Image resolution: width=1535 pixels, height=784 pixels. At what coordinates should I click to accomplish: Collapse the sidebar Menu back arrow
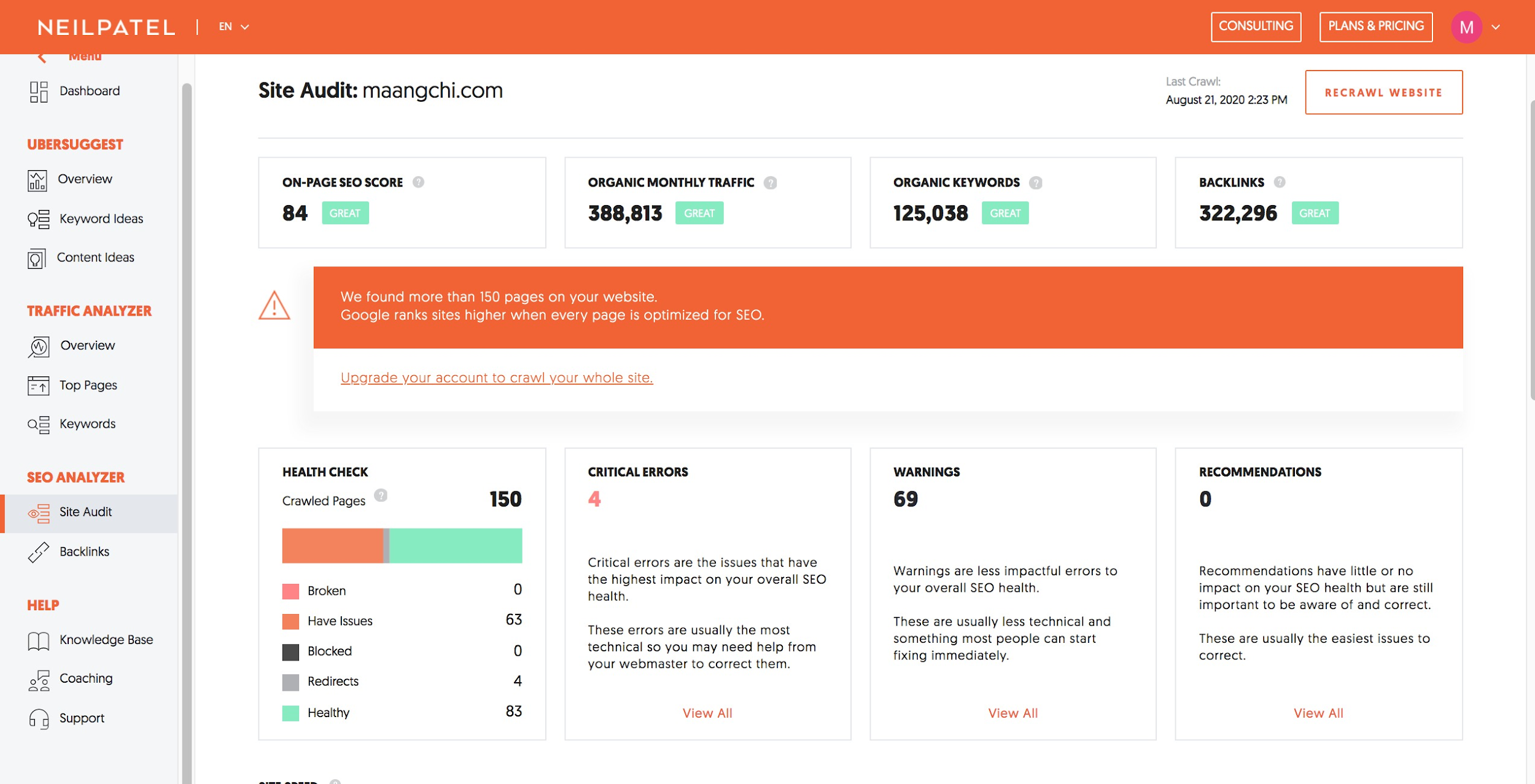42,58
